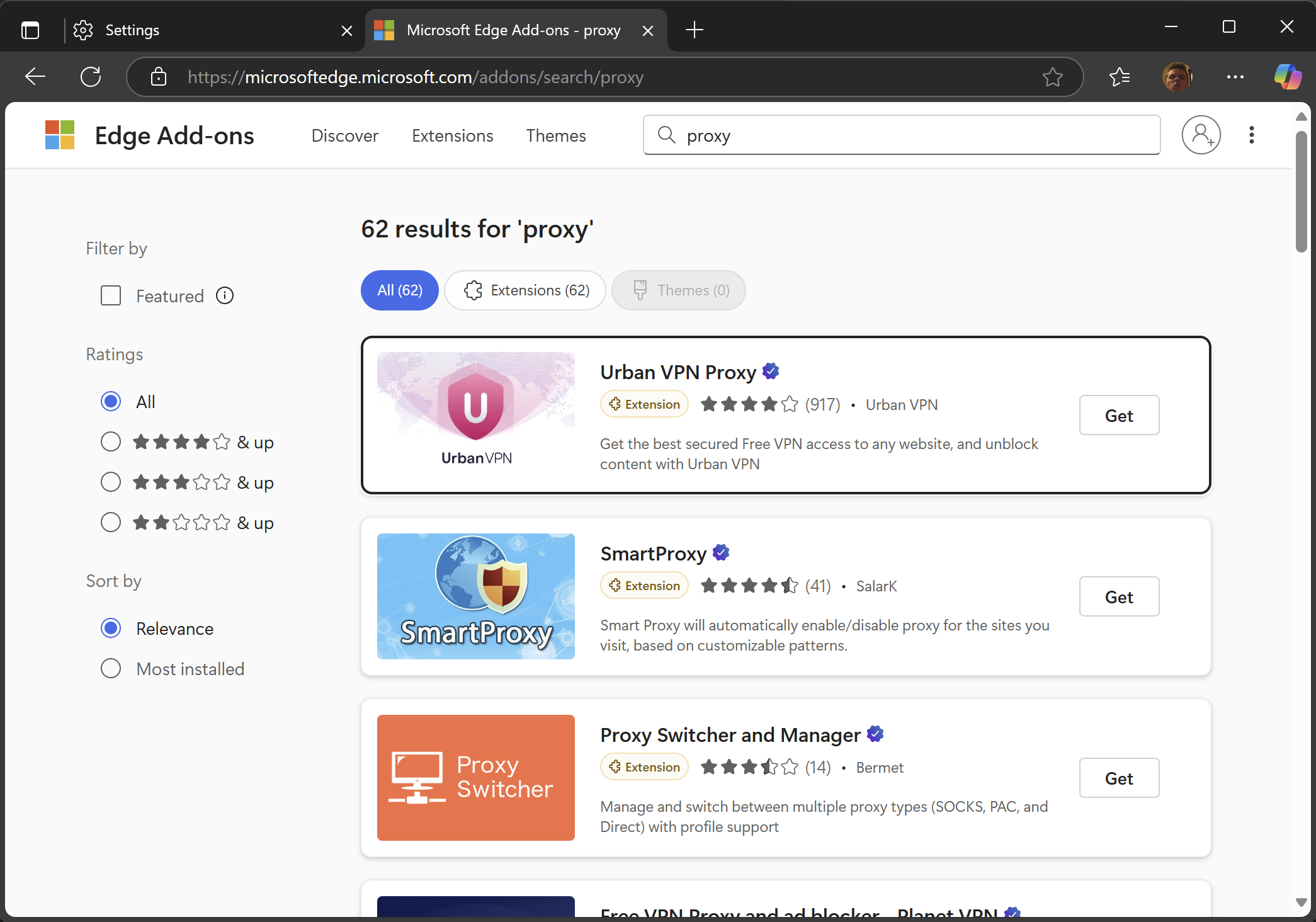Click the page scrollbar down arrow

point(1302,903)
